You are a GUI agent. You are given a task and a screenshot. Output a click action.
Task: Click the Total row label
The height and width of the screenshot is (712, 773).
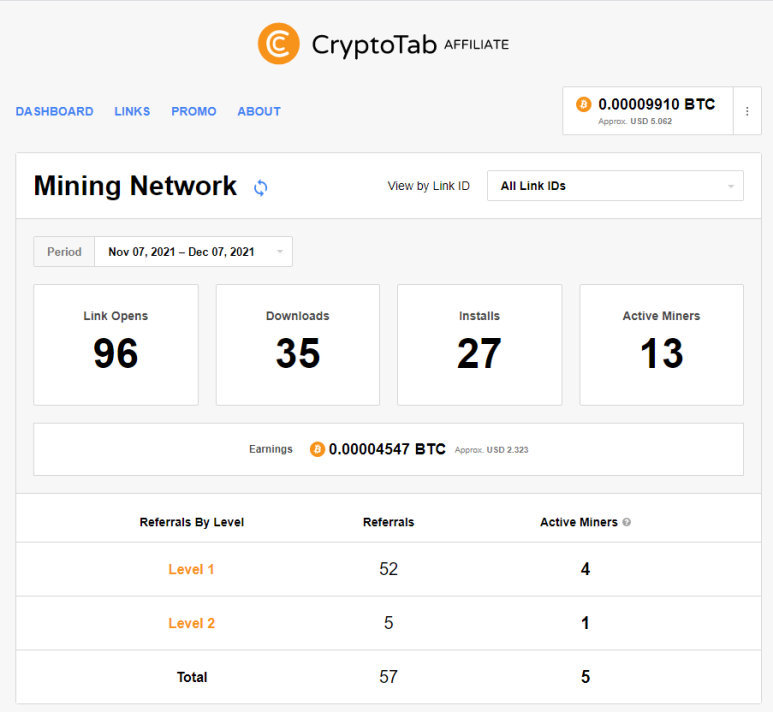coord(192,677)
